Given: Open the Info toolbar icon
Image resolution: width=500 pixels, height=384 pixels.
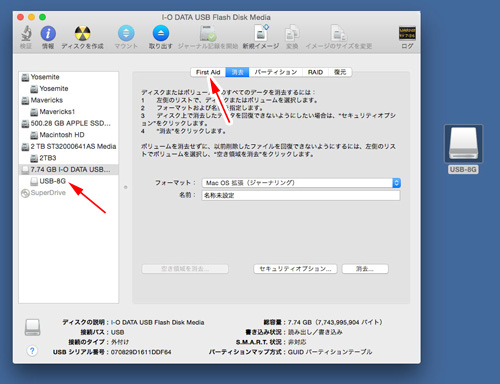Looking at the screenshot, I should tap(48, 33).
